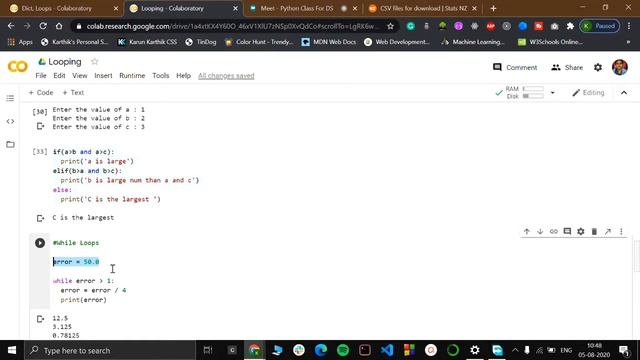Open the Runtime menu
The height and width of the screenshot is (360, 640).
pyautogui.click(x=132, y=76)
